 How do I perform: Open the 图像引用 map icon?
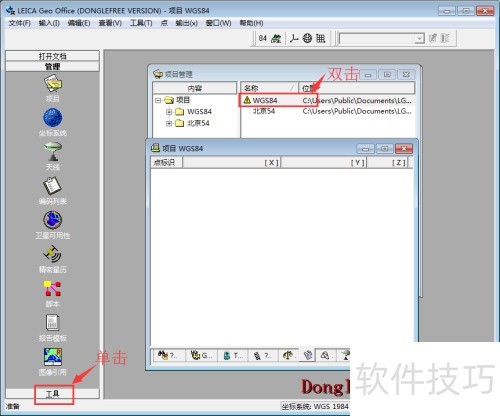pyautogui.click(x=52, y=357)
